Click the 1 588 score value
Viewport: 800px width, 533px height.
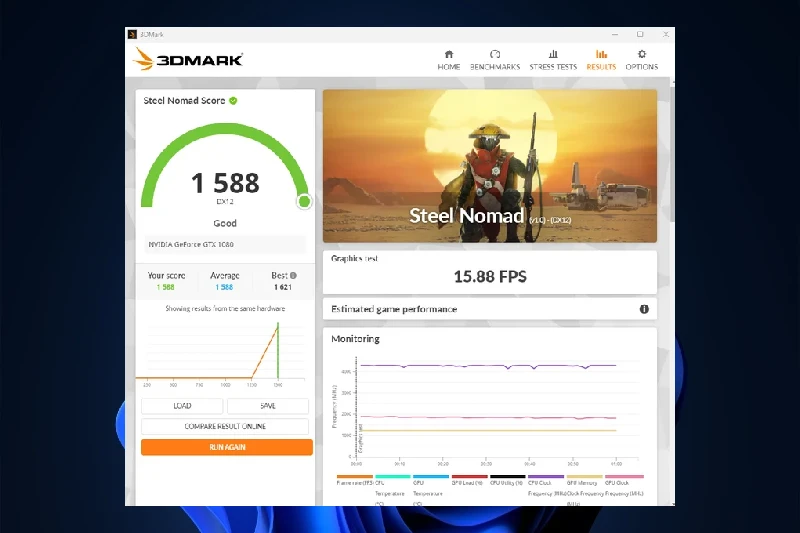[x=225, y=183]
